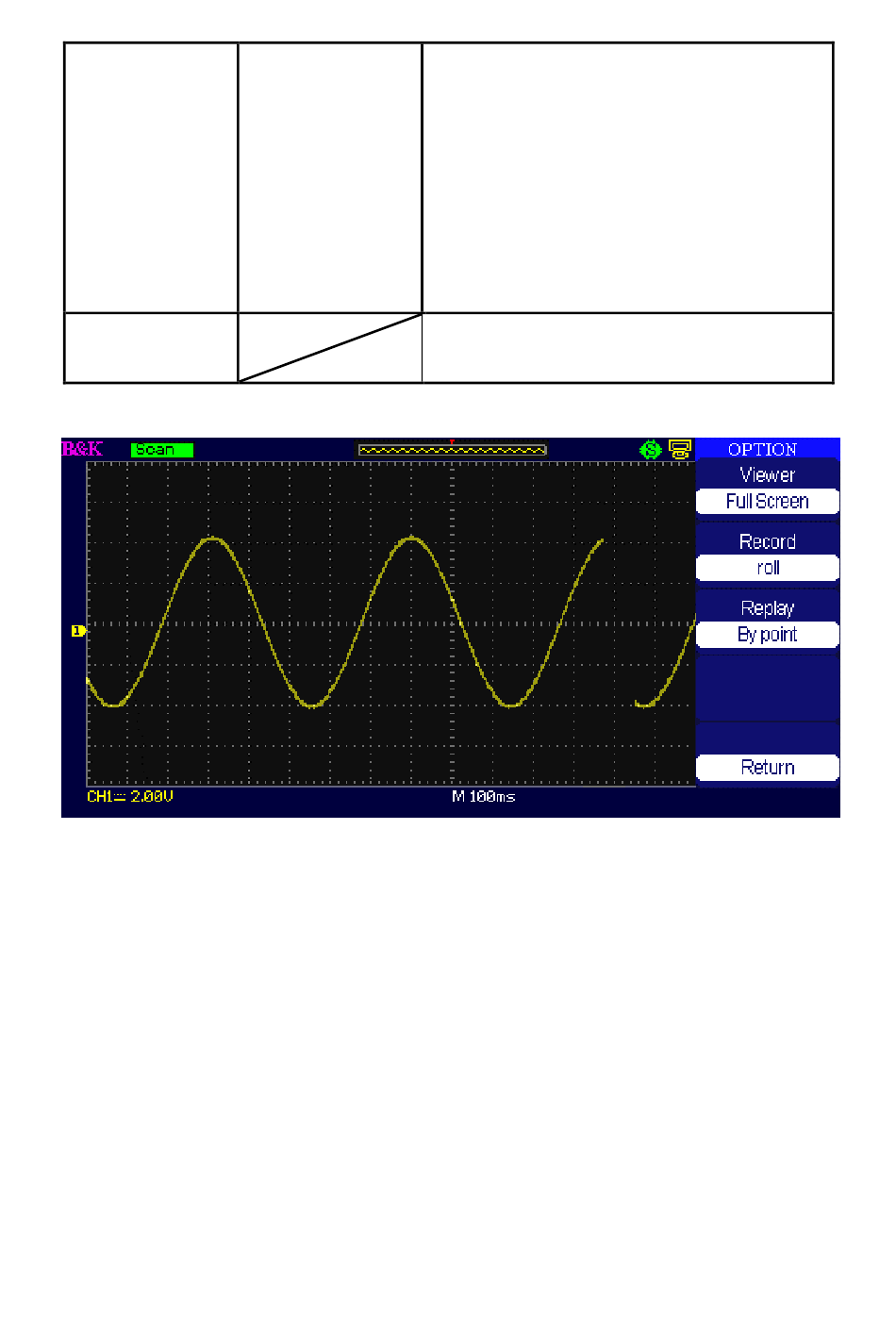
Task: Select the Full Screen viewer option
Action: tap(767, 502)
